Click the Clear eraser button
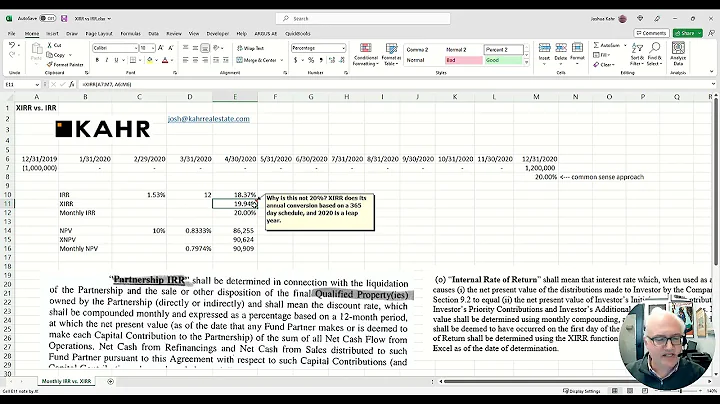Image resolution: width=720 pixels, height=404 pixels. [x=603, y=65]
